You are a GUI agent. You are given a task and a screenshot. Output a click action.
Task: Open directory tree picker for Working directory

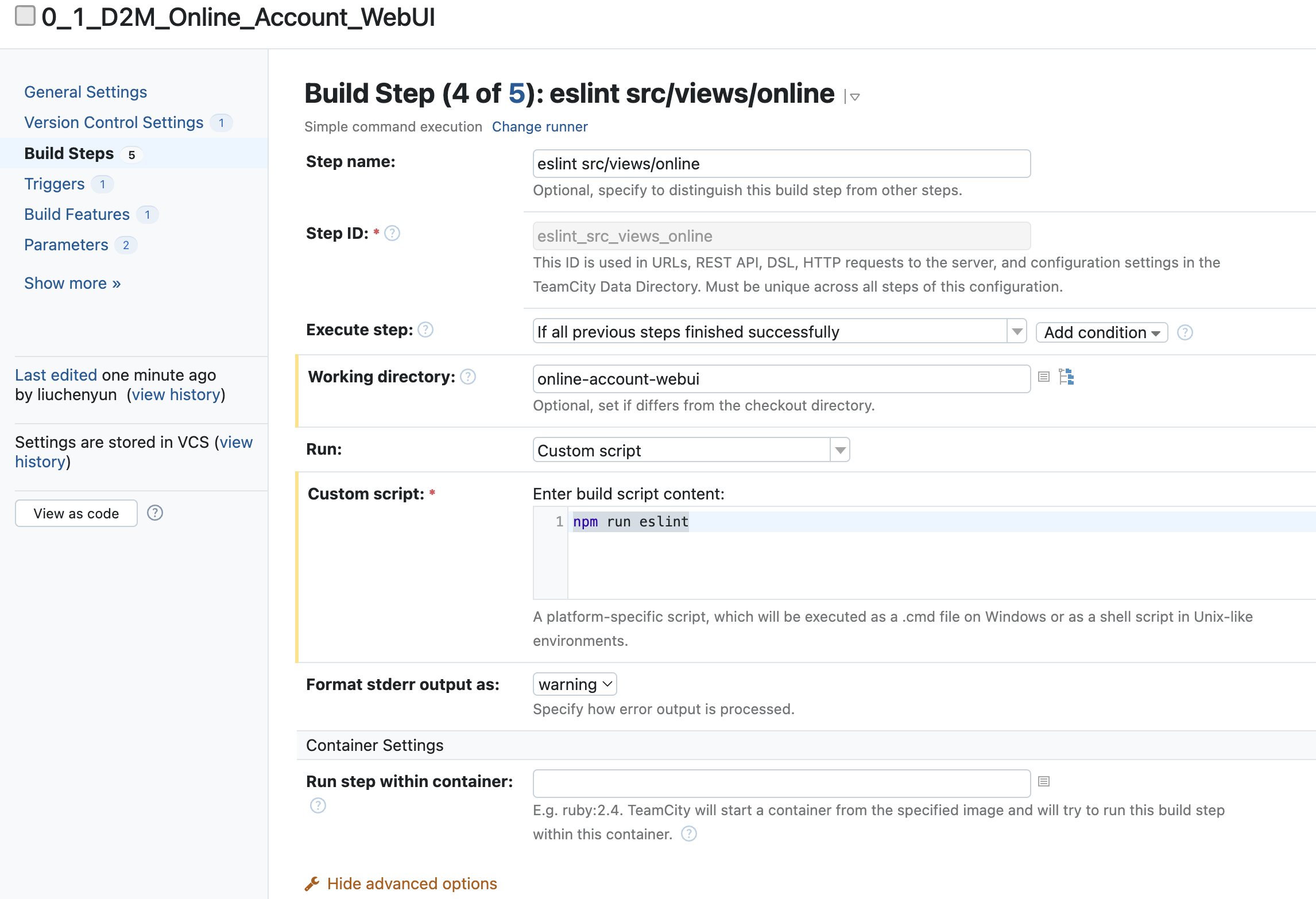(1066, 377)
